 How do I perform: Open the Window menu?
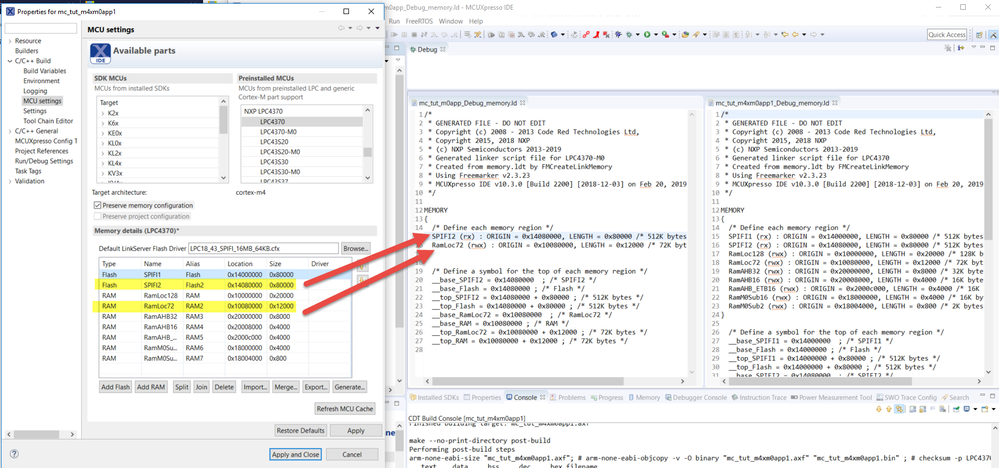pos(450,21)
